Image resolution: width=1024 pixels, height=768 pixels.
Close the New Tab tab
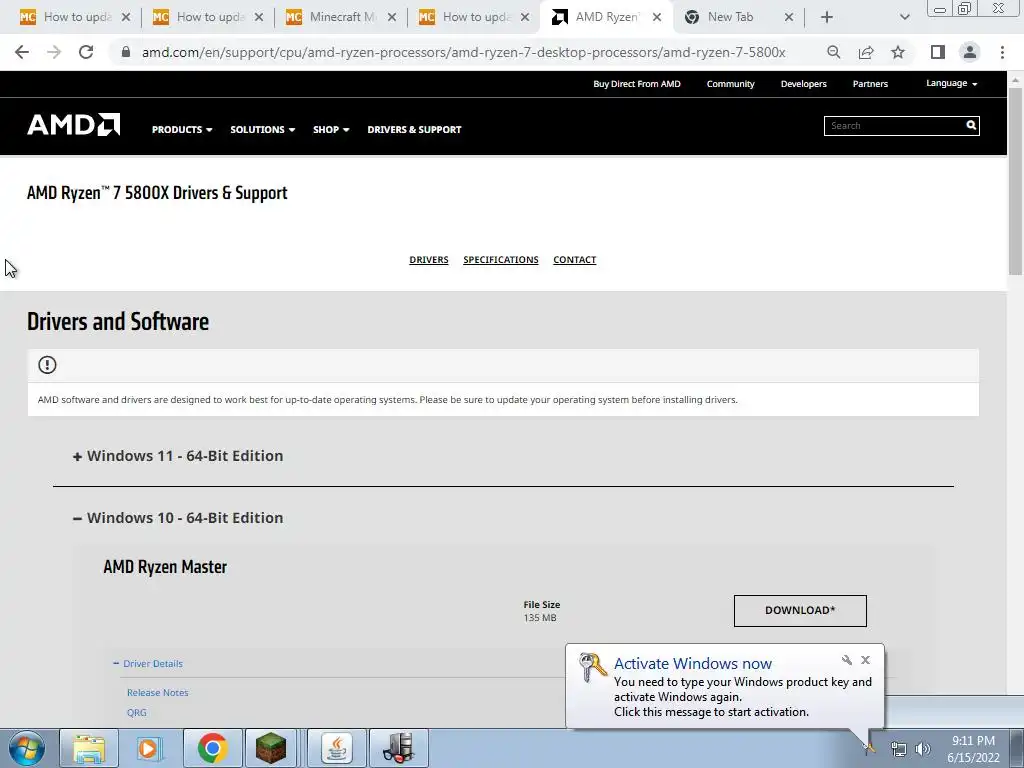tap(789, 18)
